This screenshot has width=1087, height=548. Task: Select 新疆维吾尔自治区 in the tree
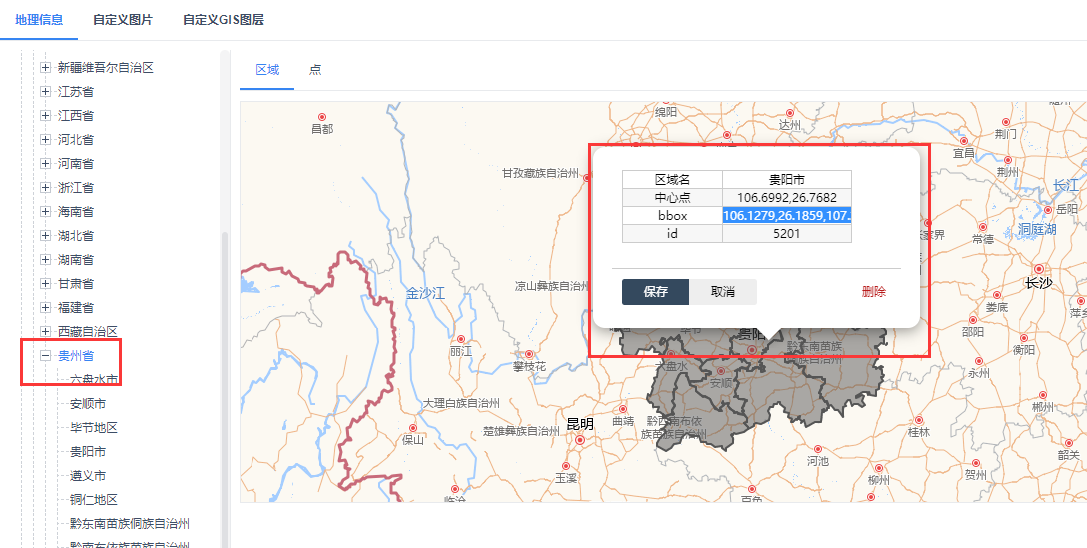pyautogui.click(x=105, y=67)
